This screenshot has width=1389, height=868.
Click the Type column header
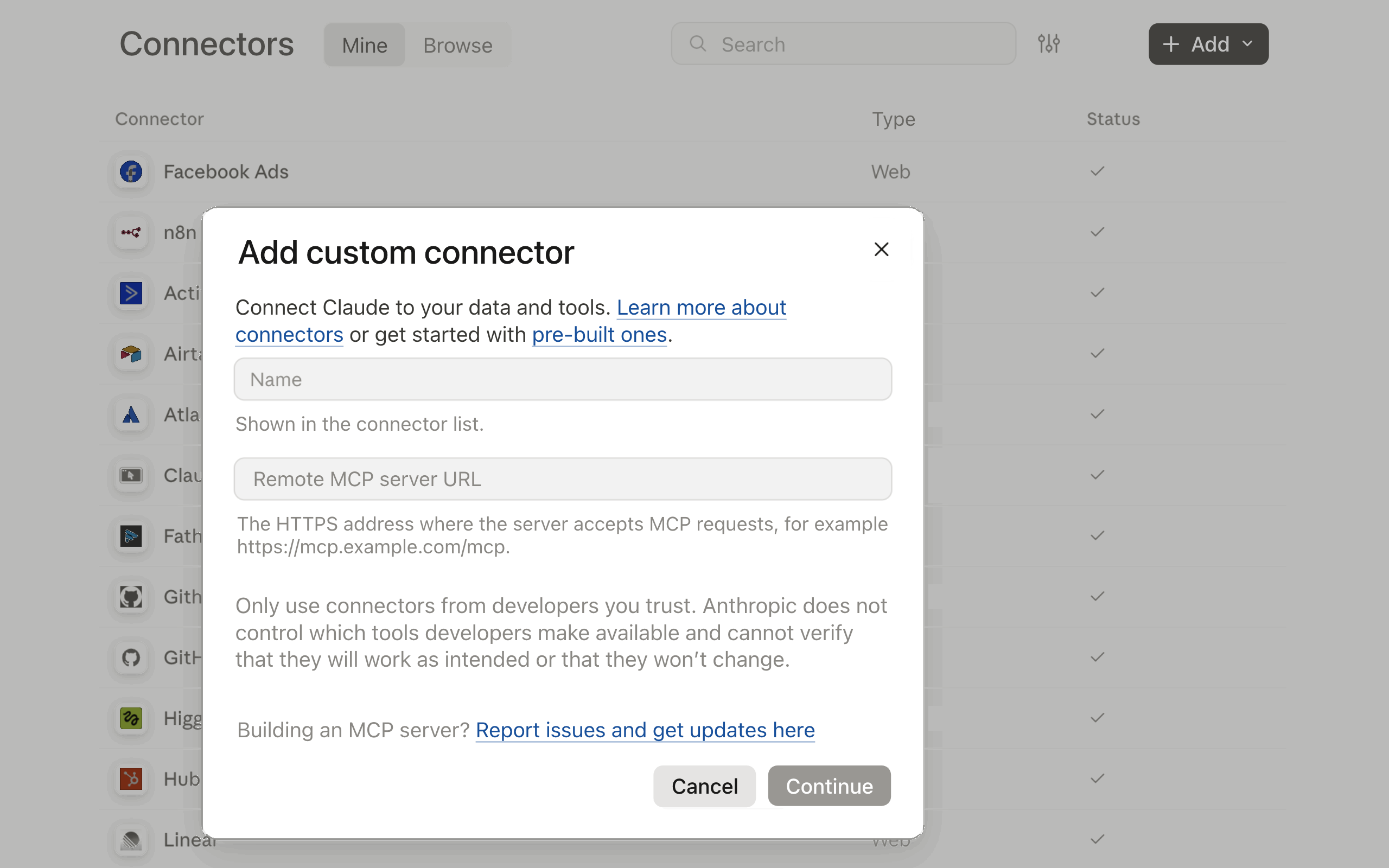coord(893,119)
